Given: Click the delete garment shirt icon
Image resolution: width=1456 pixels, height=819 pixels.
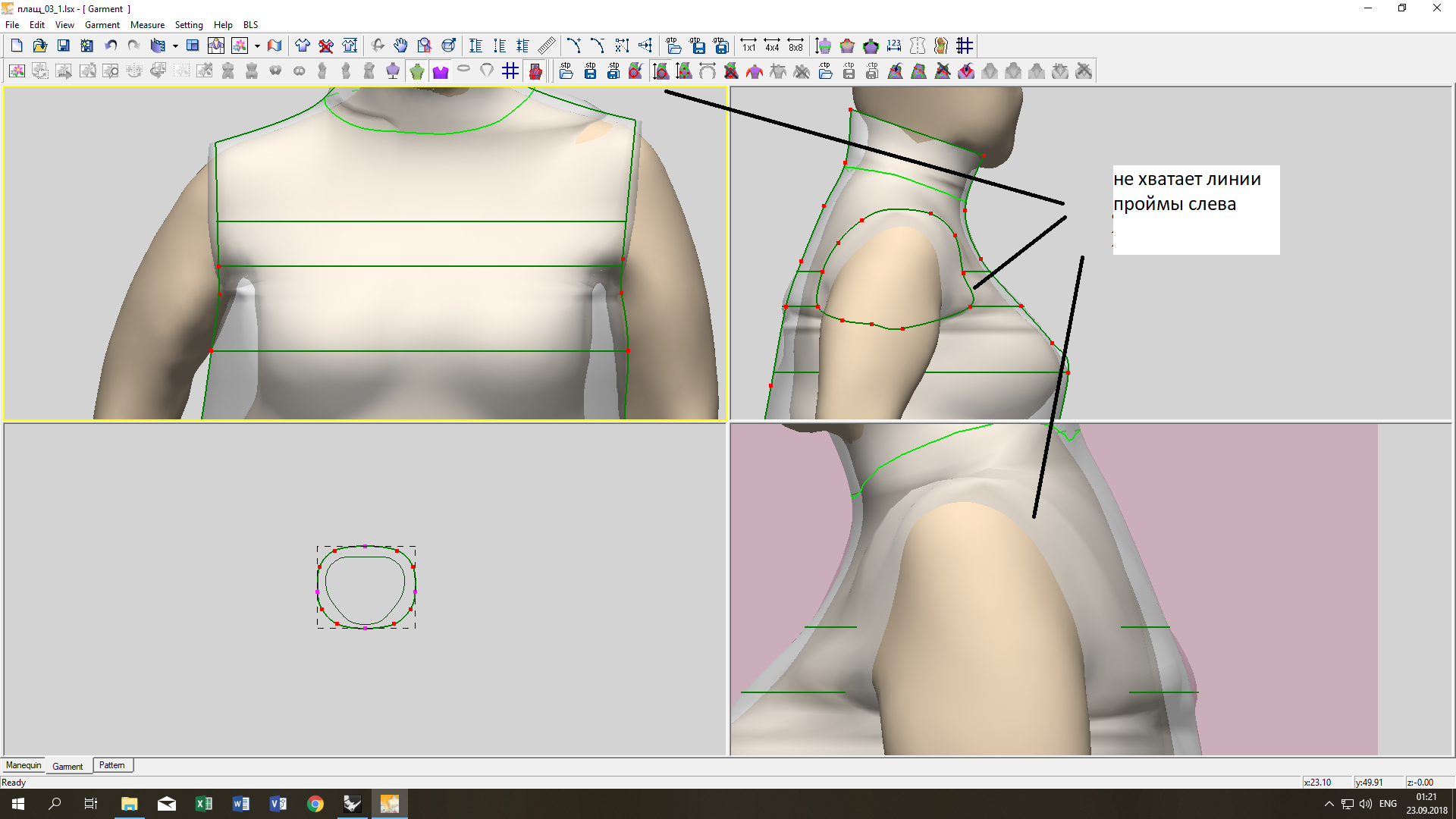Looking at the screenshot, I should point(326,45).
